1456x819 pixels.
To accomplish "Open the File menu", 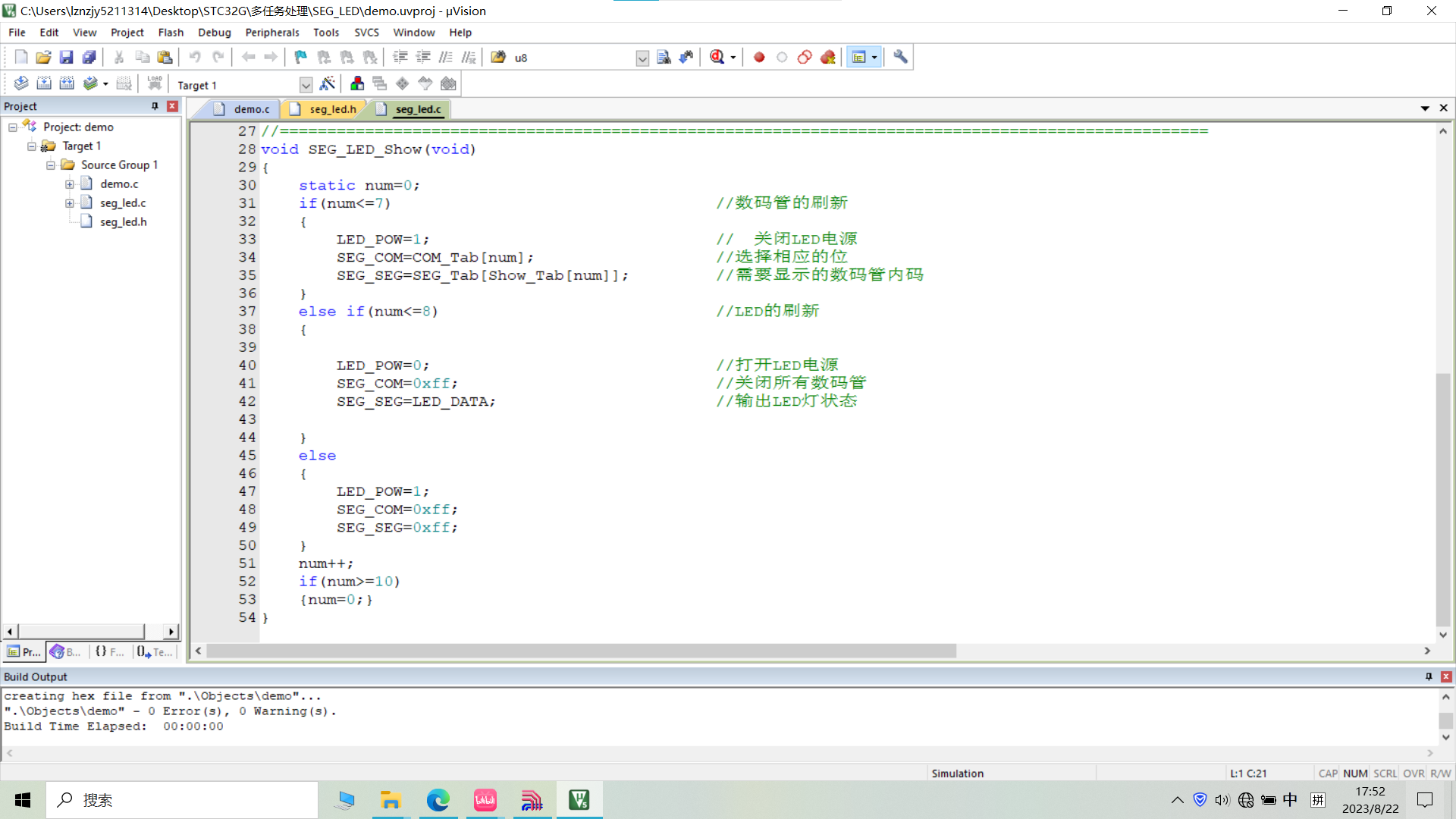I will 17,33.
